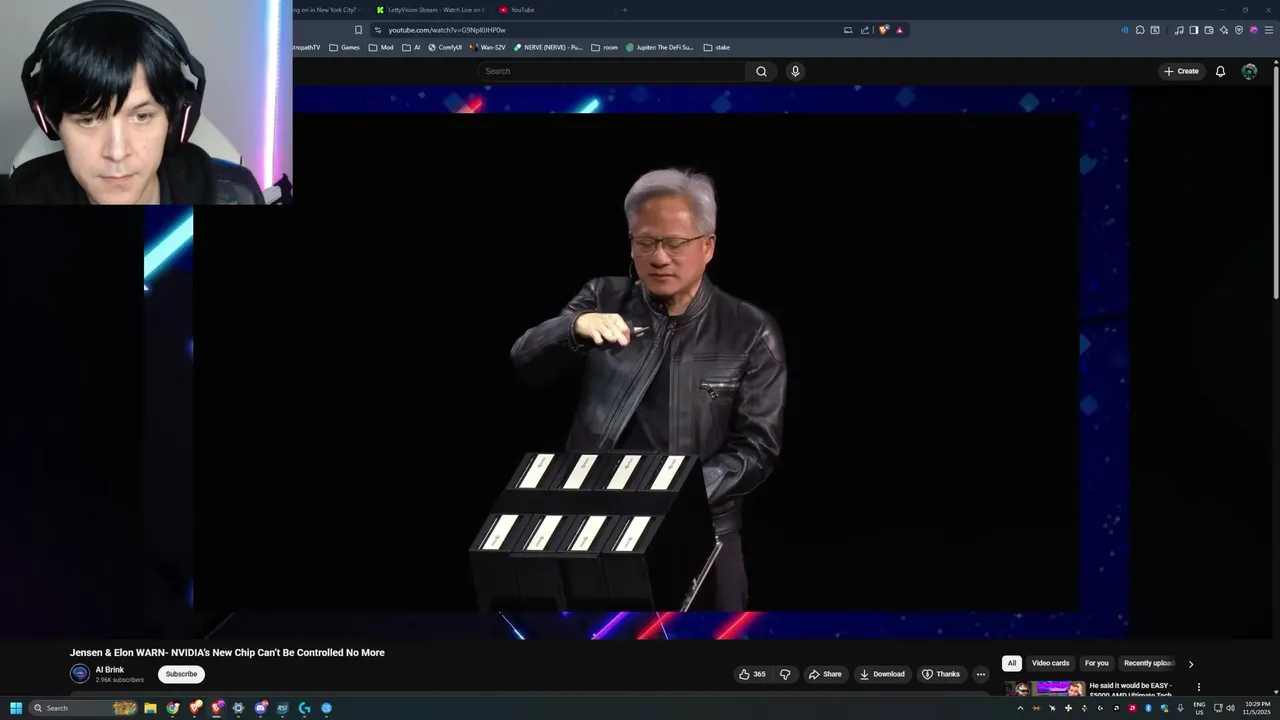Open File Explorer from taskbar
This screenshot has width=1280, height=720.
[x=150, y=708]
